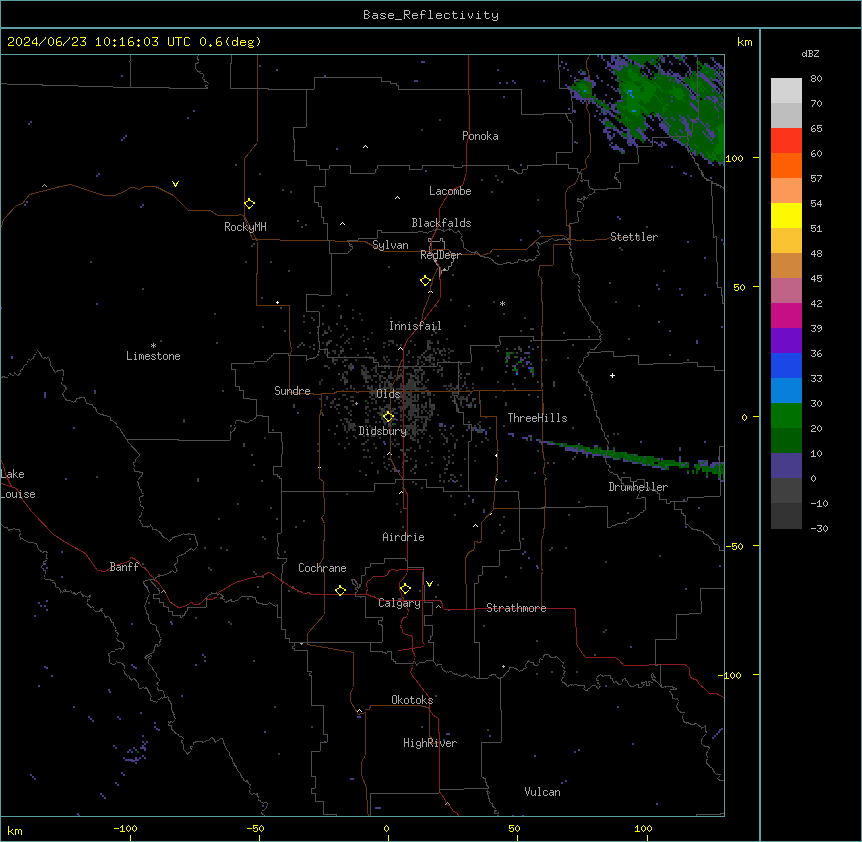Pick the orange 57-60 dBZ legend swatch
This screenshot has width=862, height=842.
coord(786,165)
